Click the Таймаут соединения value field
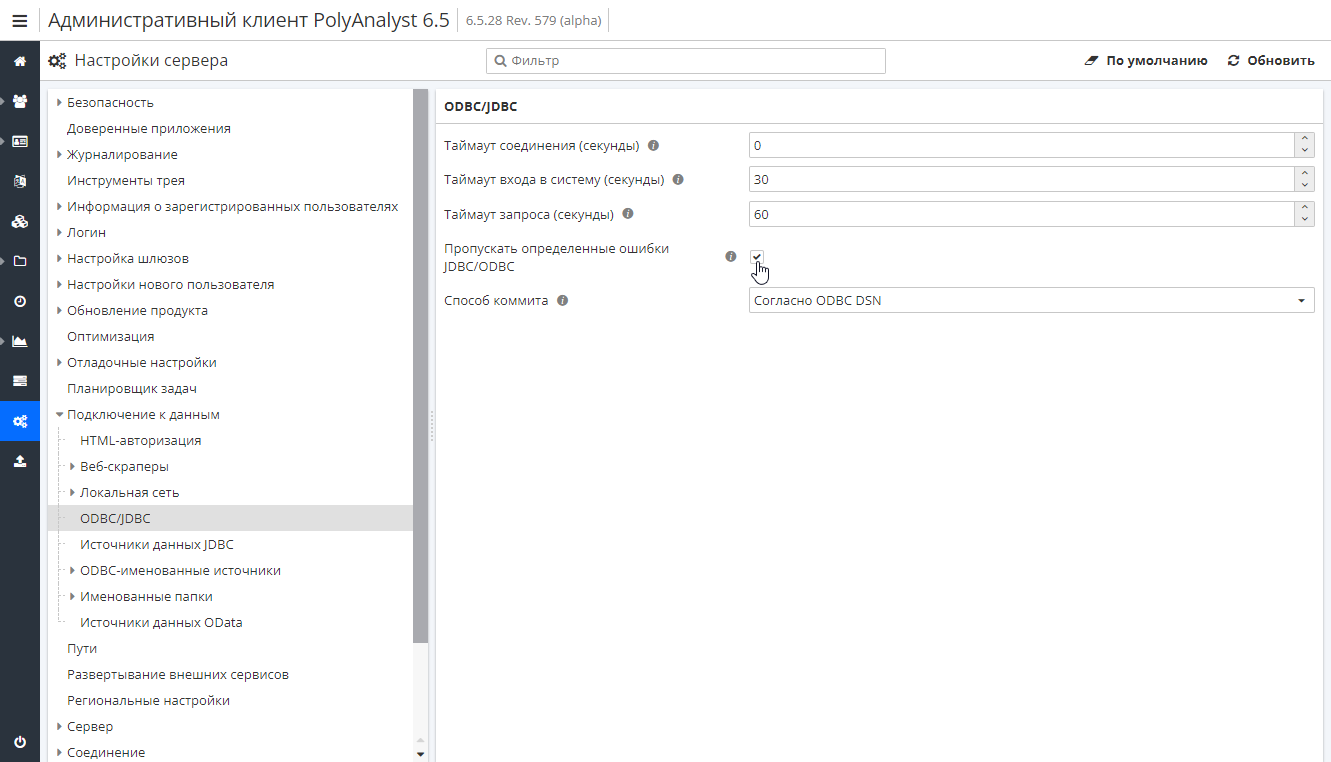Viewport: 1331px width, 762px height. click(x=1021, y=145)
